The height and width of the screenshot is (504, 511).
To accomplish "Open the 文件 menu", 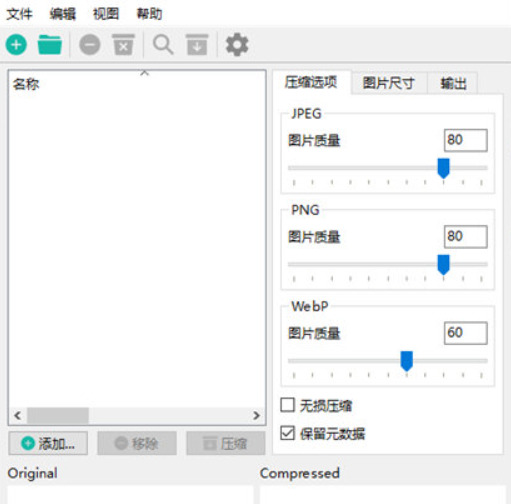I will (19, 14).
